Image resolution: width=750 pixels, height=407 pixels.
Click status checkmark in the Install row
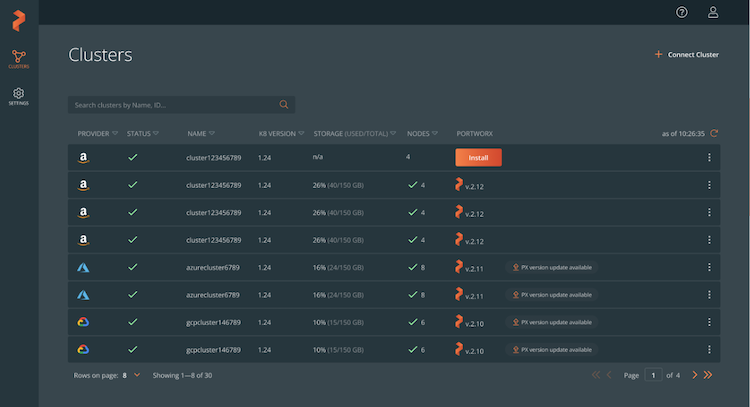point(133,157)
